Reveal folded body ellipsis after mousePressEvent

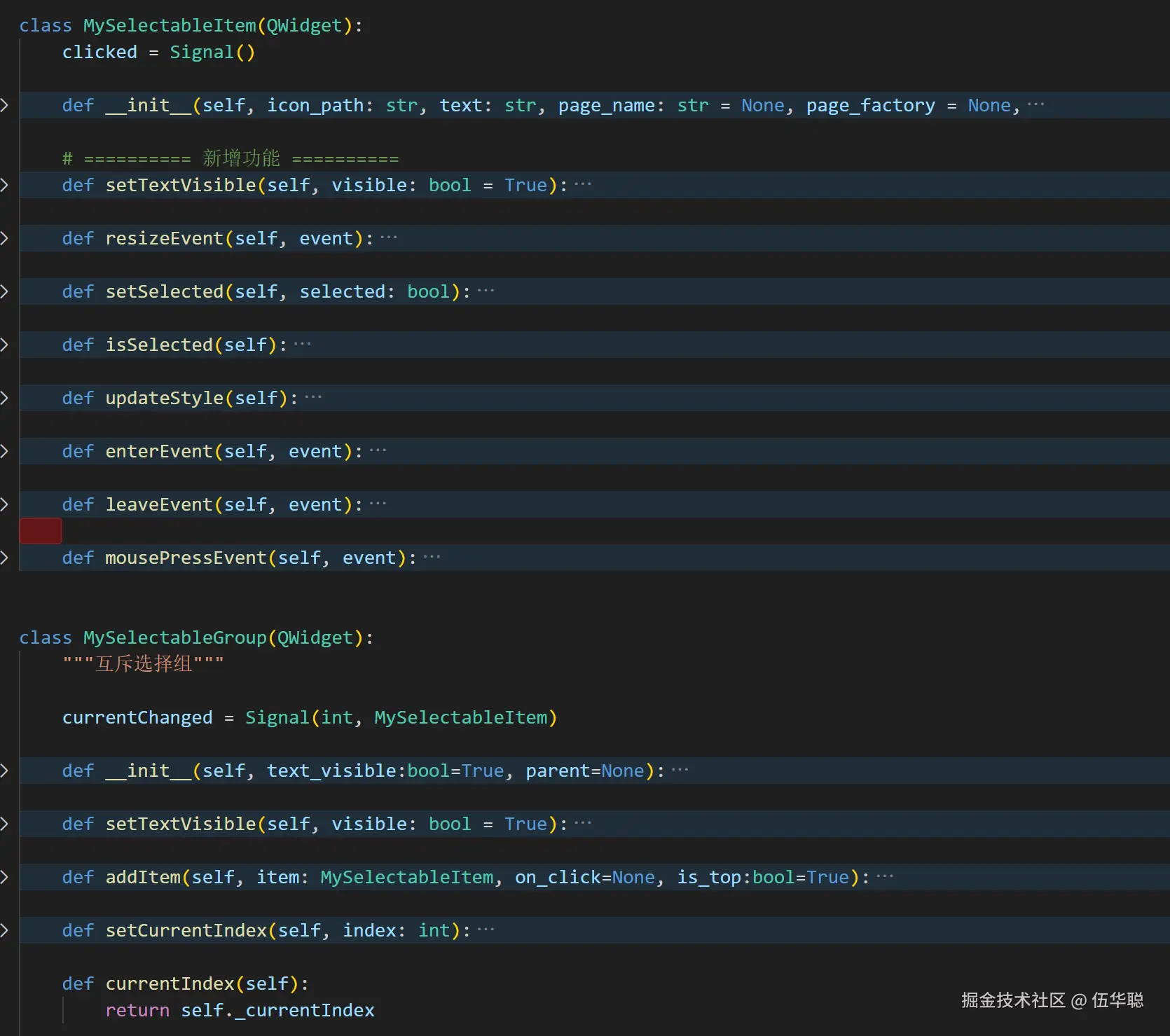click(x=432, y=558)
